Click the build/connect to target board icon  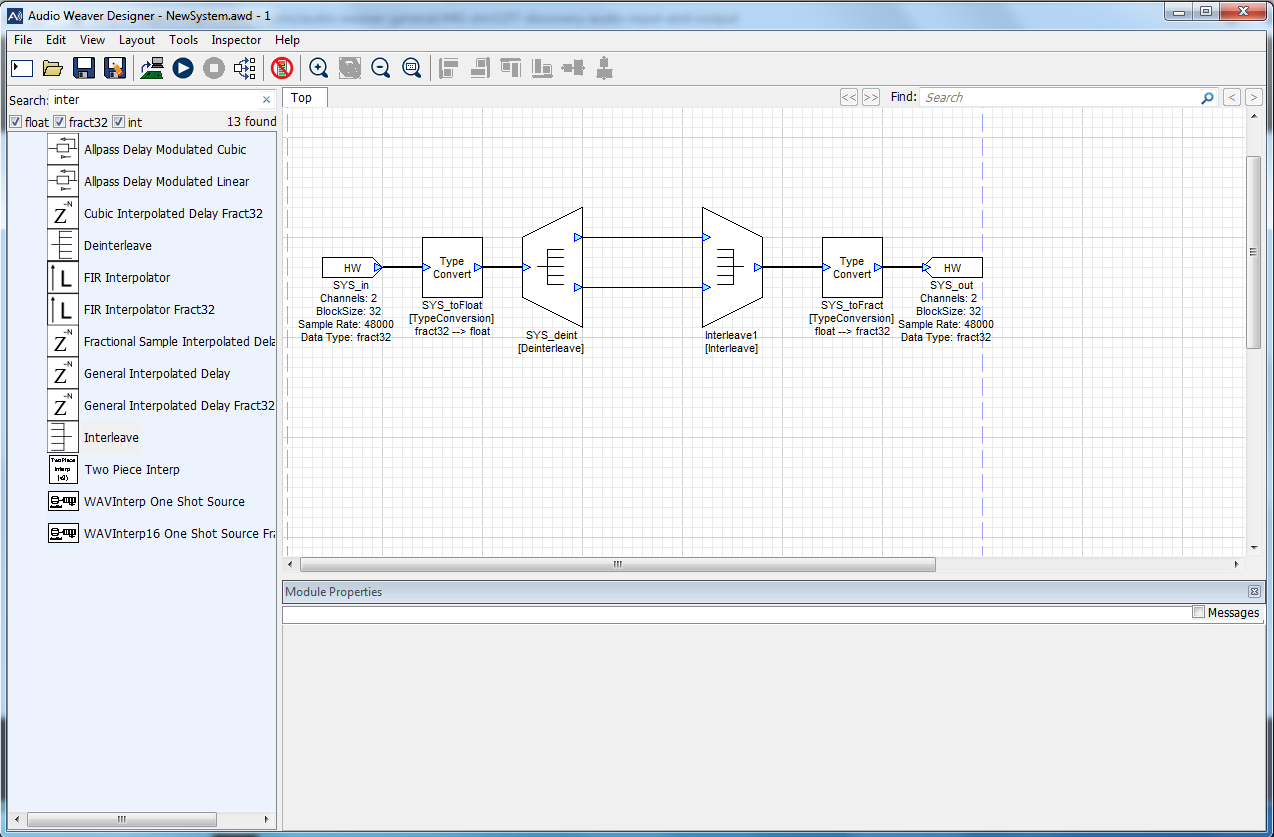[152, 68]
